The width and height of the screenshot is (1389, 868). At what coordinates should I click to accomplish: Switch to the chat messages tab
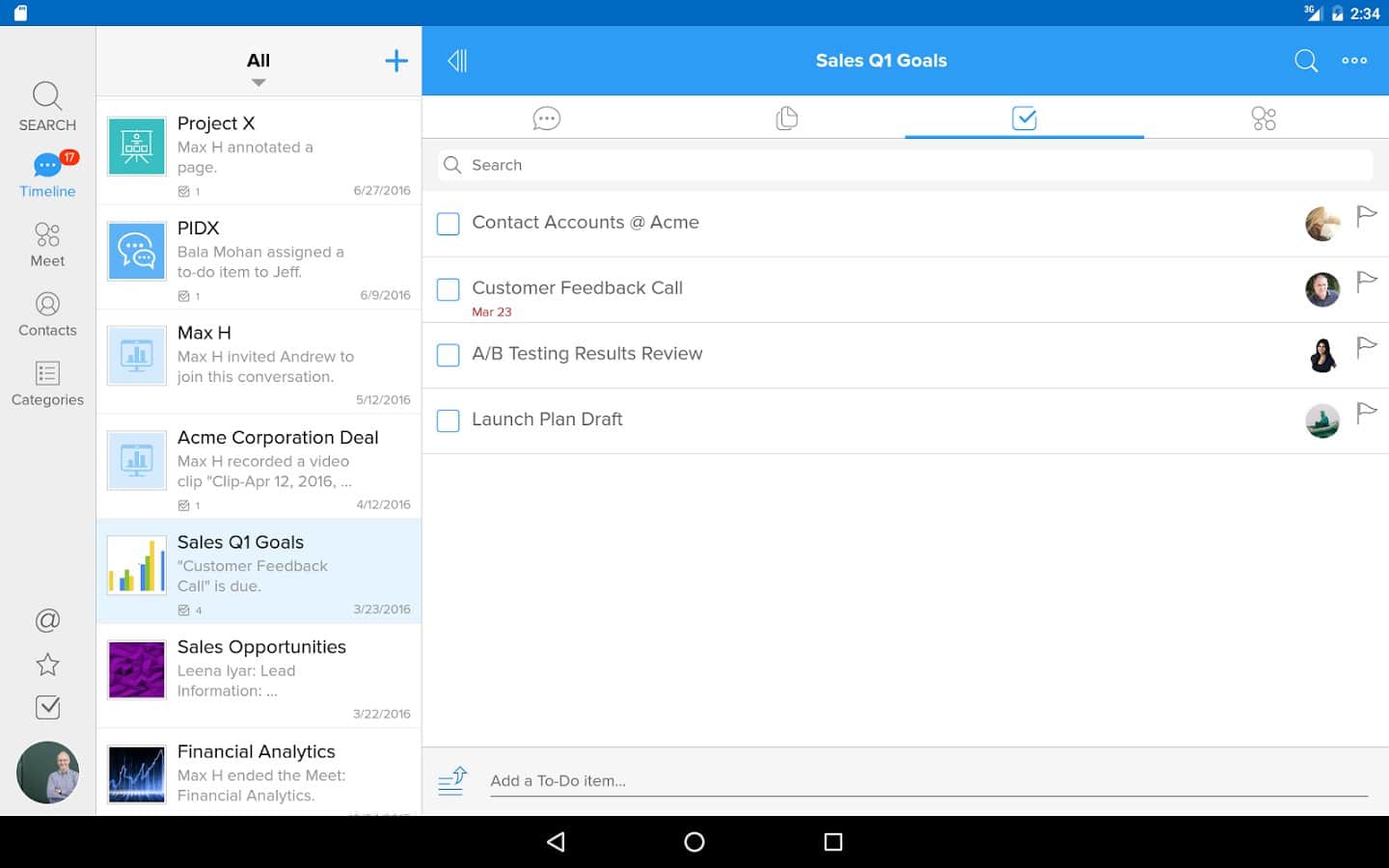point(546,119)
